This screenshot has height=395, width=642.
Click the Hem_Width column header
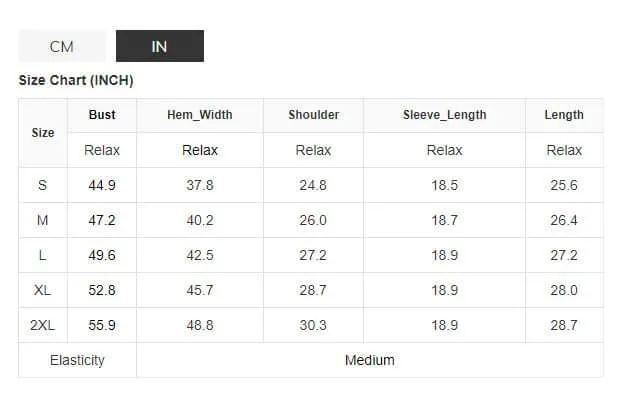tap(200, 115)
